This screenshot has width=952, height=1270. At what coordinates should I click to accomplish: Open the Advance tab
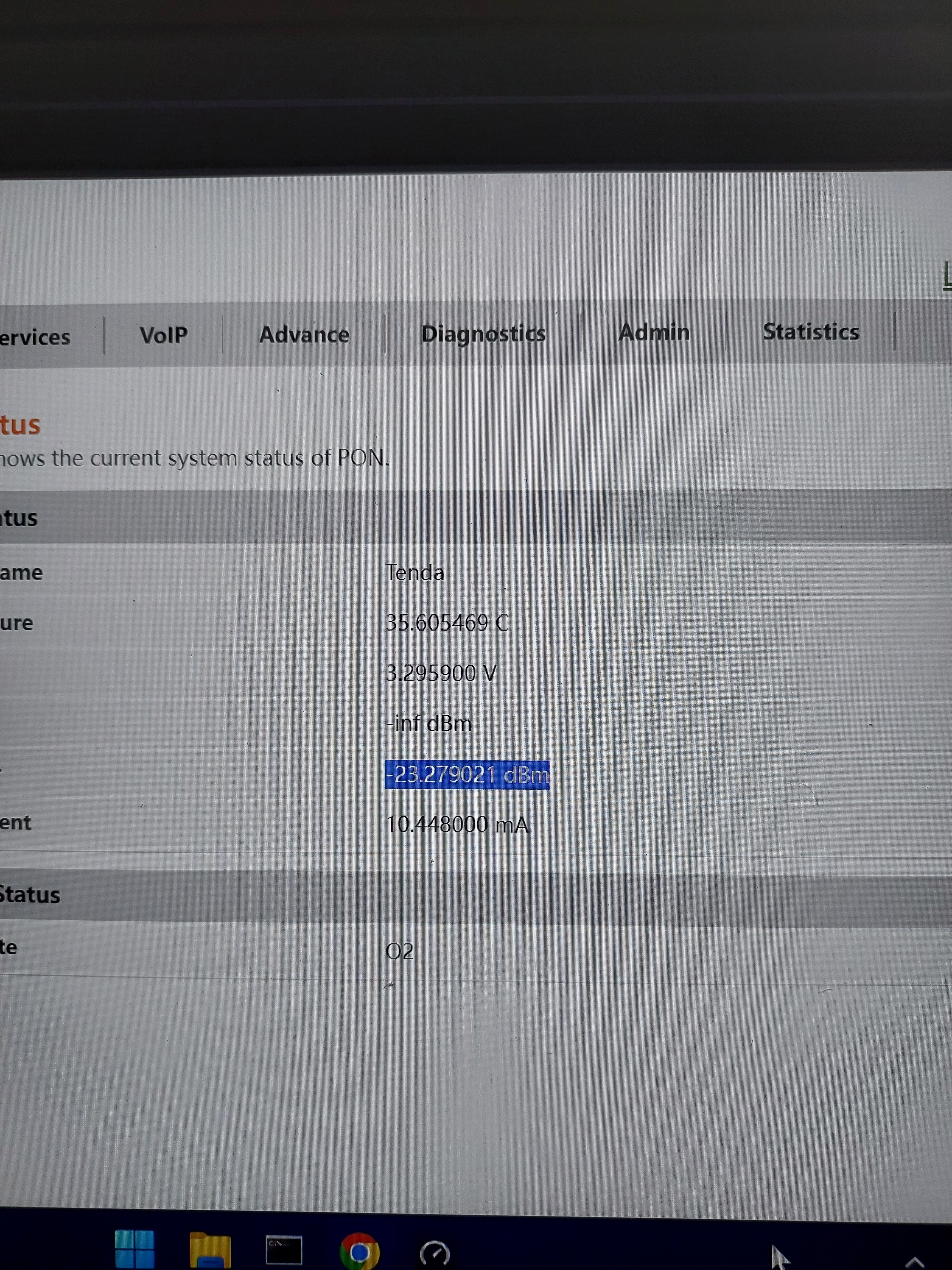coord(304,335)
